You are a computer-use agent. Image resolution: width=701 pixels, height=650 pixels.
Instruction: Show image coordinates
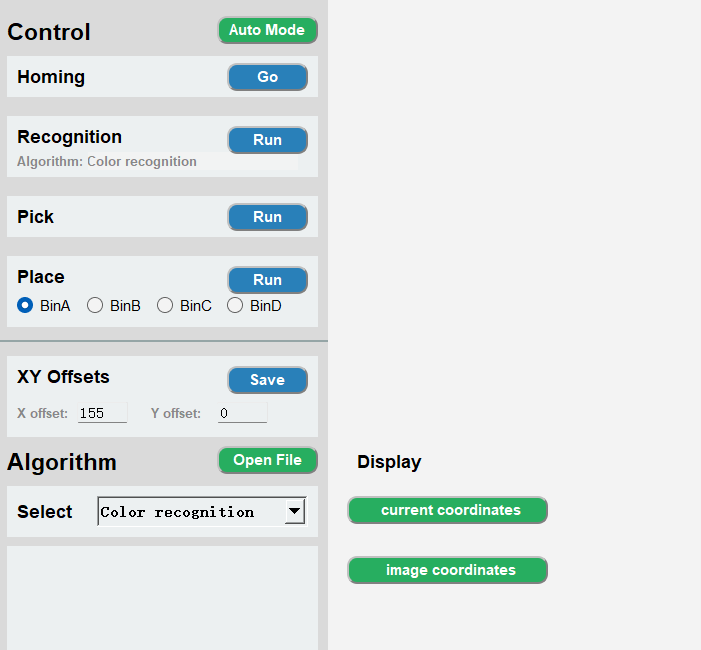point(448,570)
